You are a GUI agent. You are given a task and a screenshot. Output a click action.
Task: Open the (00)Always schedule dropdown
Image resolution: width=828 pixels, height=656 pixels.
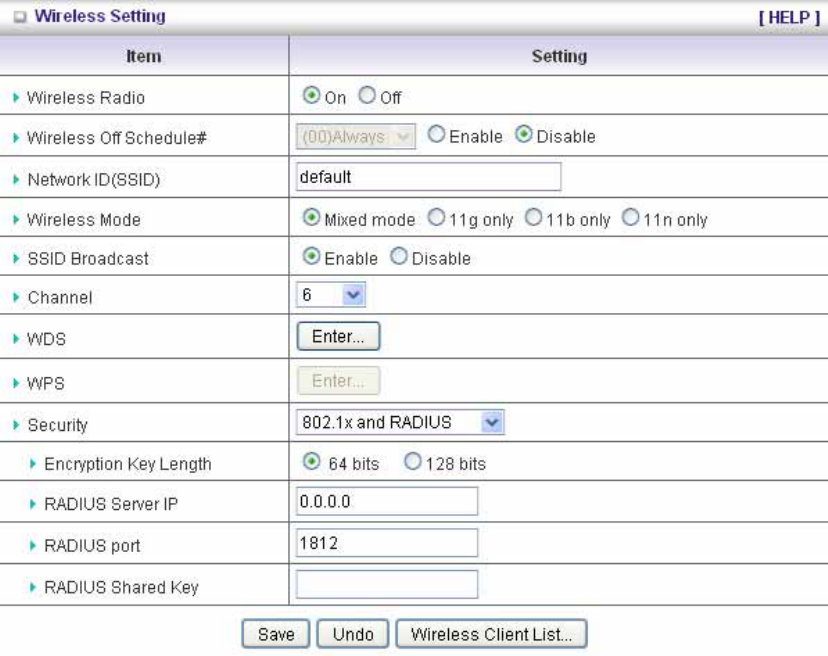355,136
